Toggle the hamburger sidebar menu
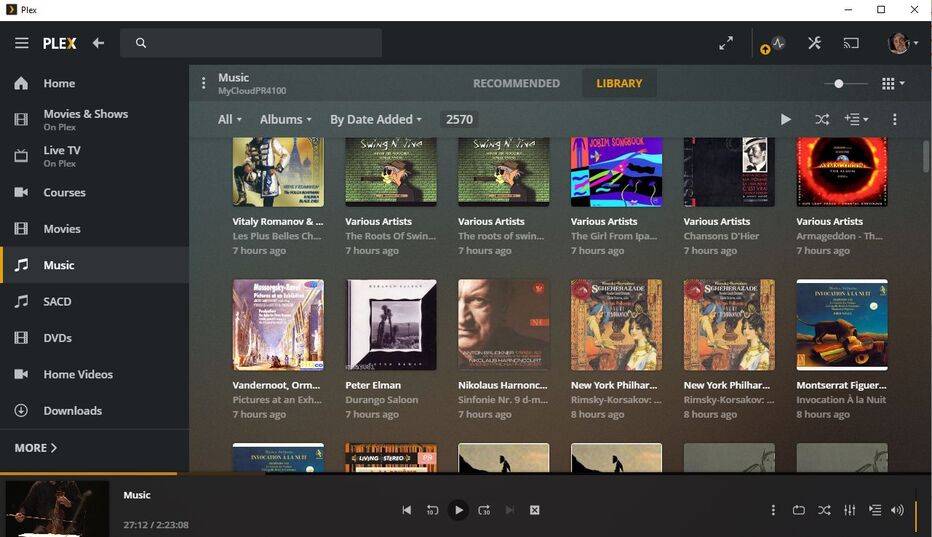Screen dimensions: 932x537 21,43
